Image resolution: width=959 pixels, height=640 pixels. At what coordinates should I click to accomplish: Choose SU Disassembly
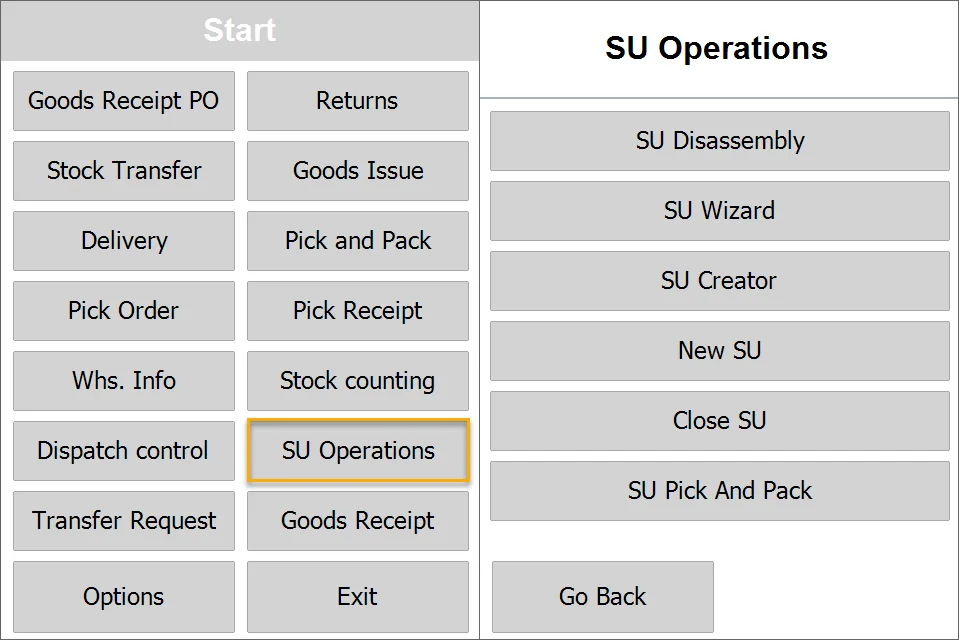pos(719,141)
